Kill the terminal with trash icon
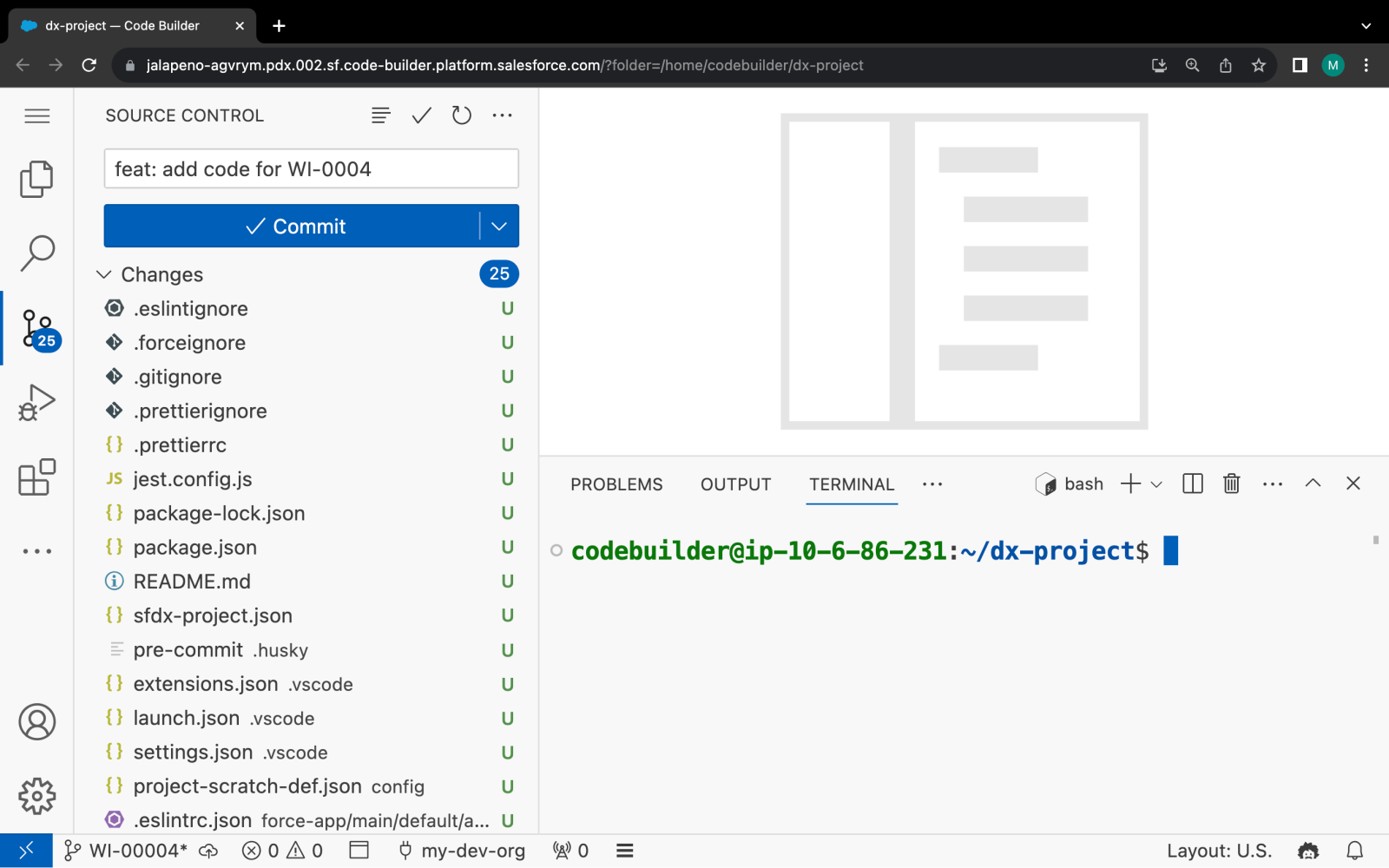 click(1232, 483)
